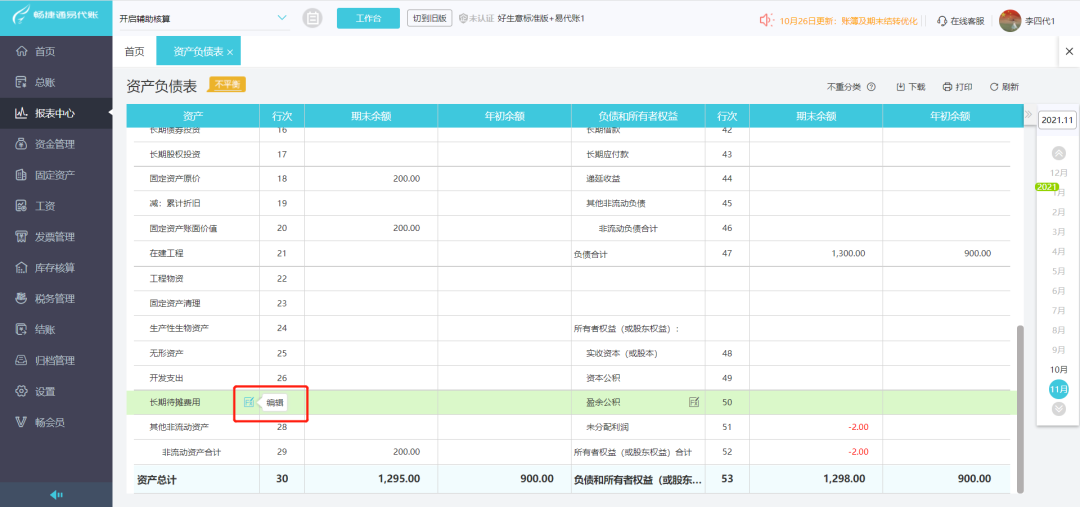The width and height of the screenshot is (1080, 507).
Task: Click the help icon beside 不重分类
Action: coord(871,87)
